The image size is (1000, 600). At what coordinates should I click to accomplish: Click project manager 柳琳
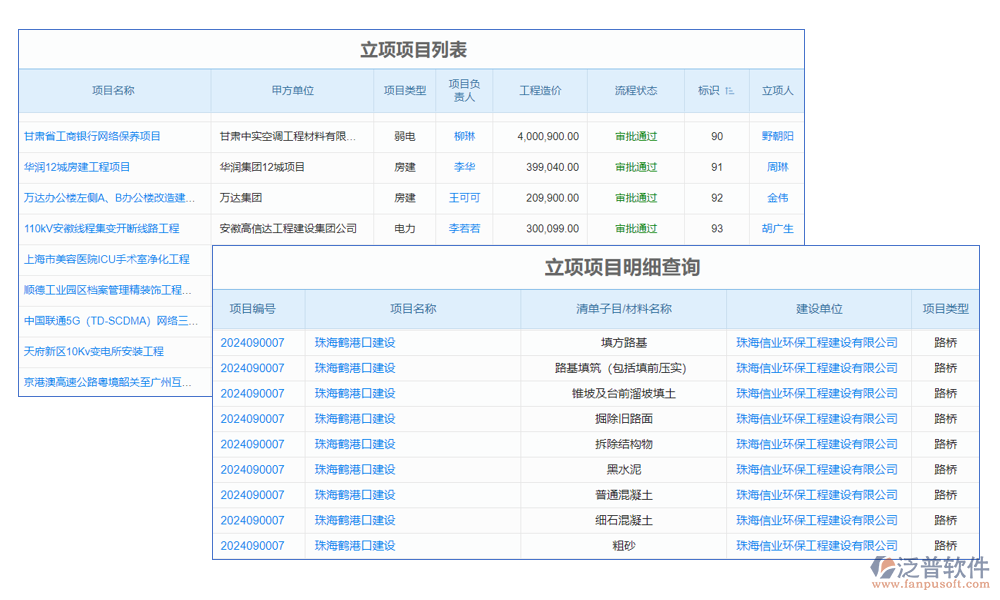click(x=464, y=136)
